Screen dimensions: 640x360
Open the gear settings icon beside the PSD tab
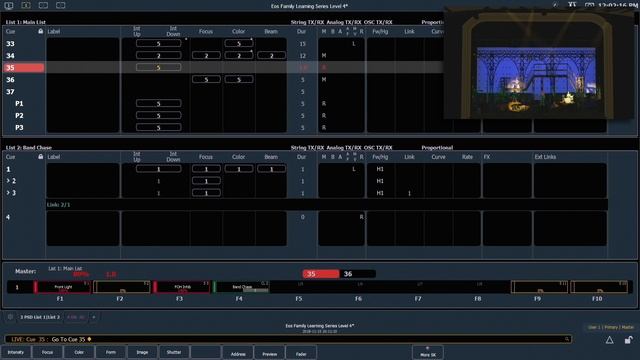coord(10,317)
